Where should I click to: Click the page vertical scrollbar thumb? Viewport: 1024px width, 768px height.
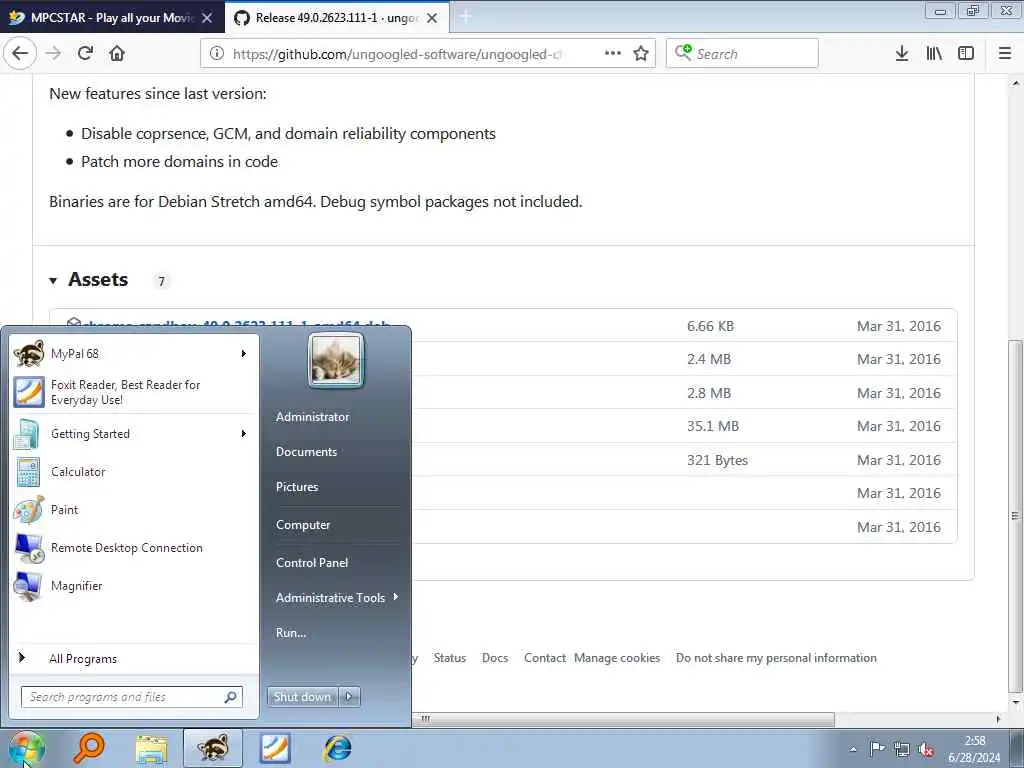pyautogui.click(x=1015, y=516)
